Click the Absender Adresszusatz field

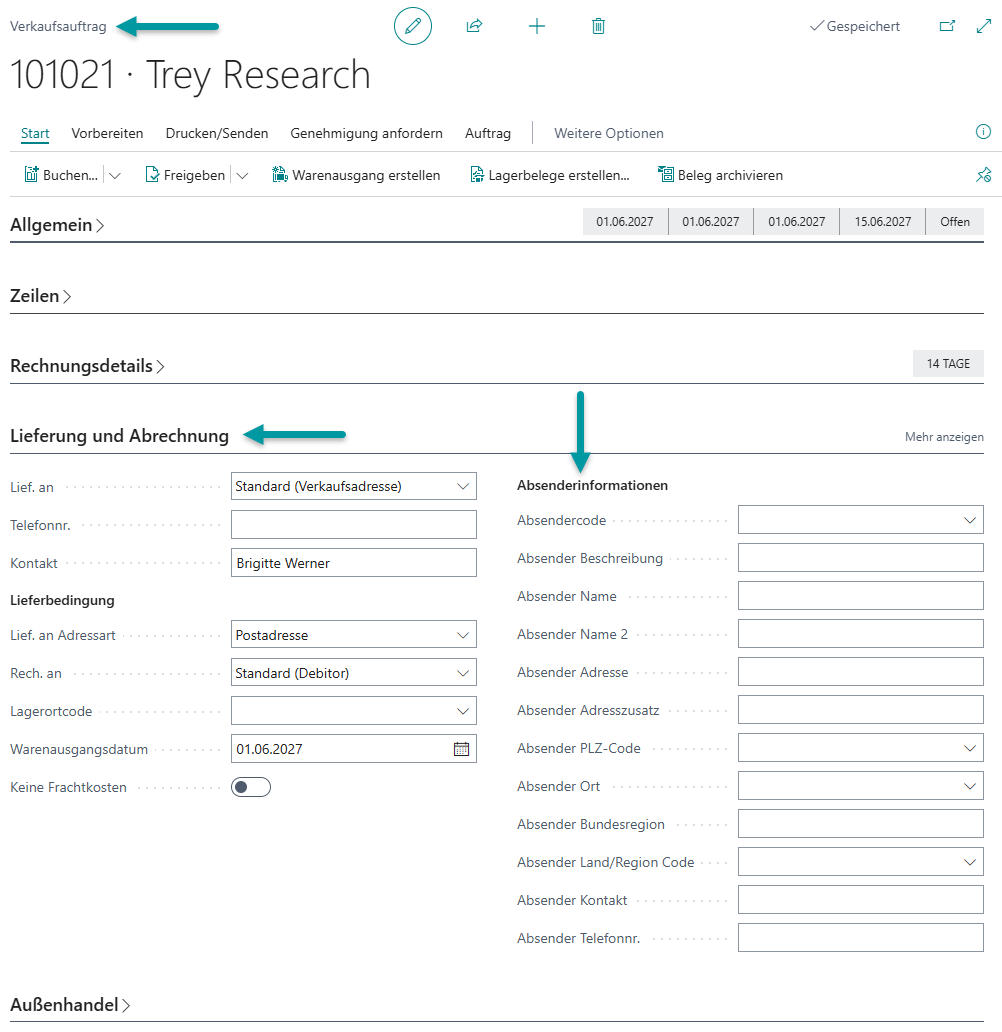click(x=860, y=710)
